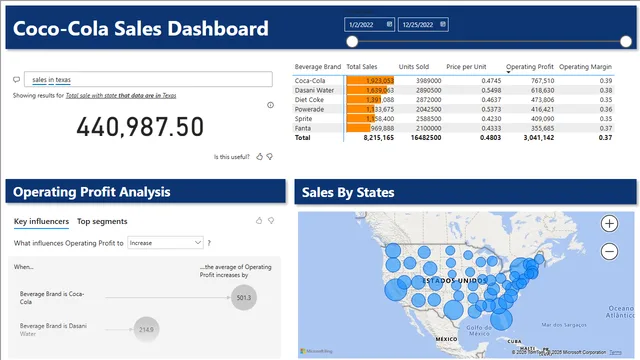Image resolution: width=640 pixels, height=360 pixels.
Task: Open the Increase dropdown
Action: (x=165, y=243)
